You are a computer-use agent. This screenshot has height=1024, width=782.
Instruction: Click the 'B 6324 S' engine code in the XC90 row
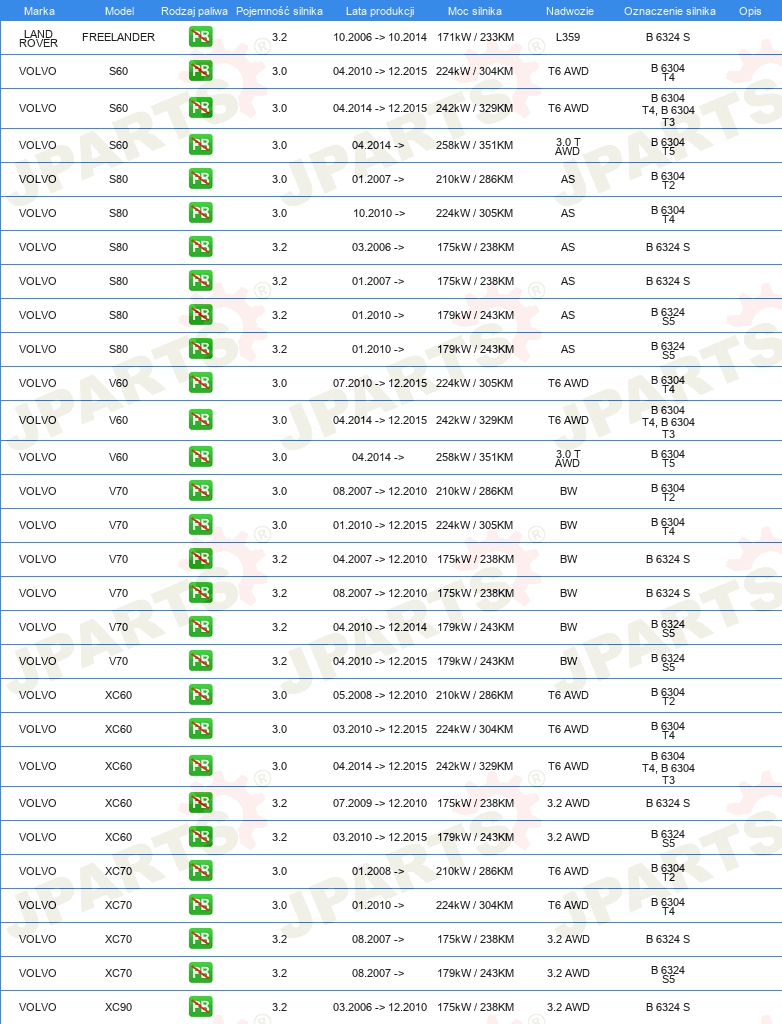pos(668,1007)
